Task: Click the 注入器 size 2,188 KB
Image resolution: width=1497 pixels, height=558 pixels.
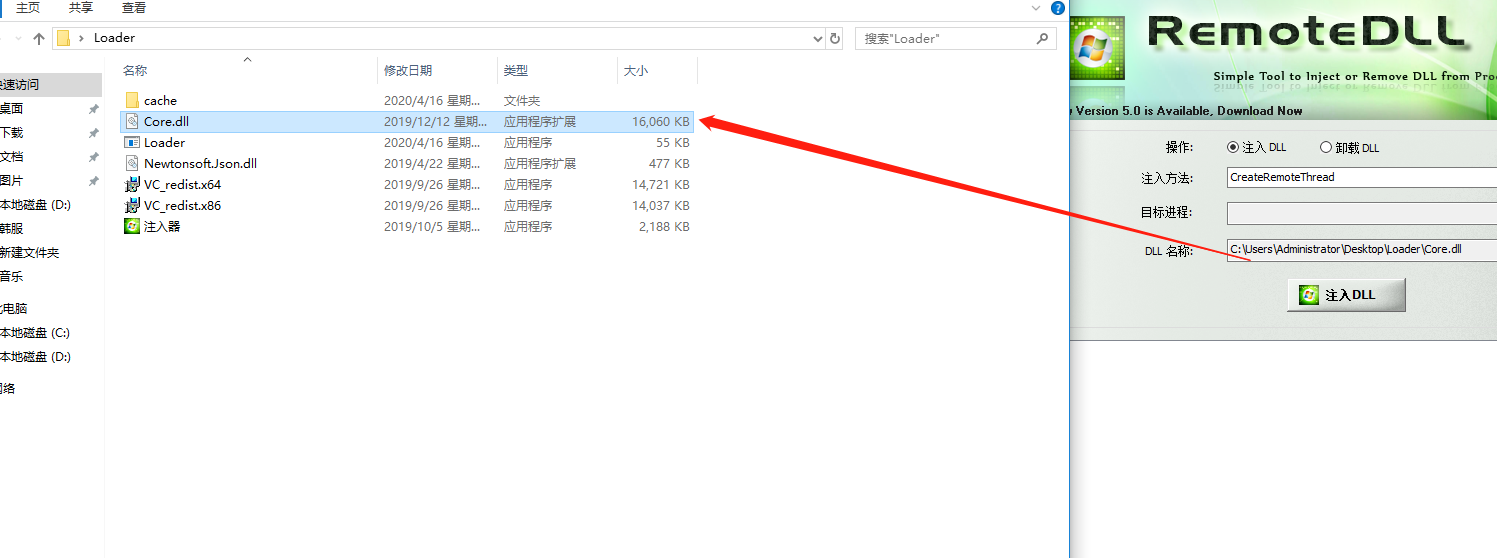Action: (x=664, y=227)
